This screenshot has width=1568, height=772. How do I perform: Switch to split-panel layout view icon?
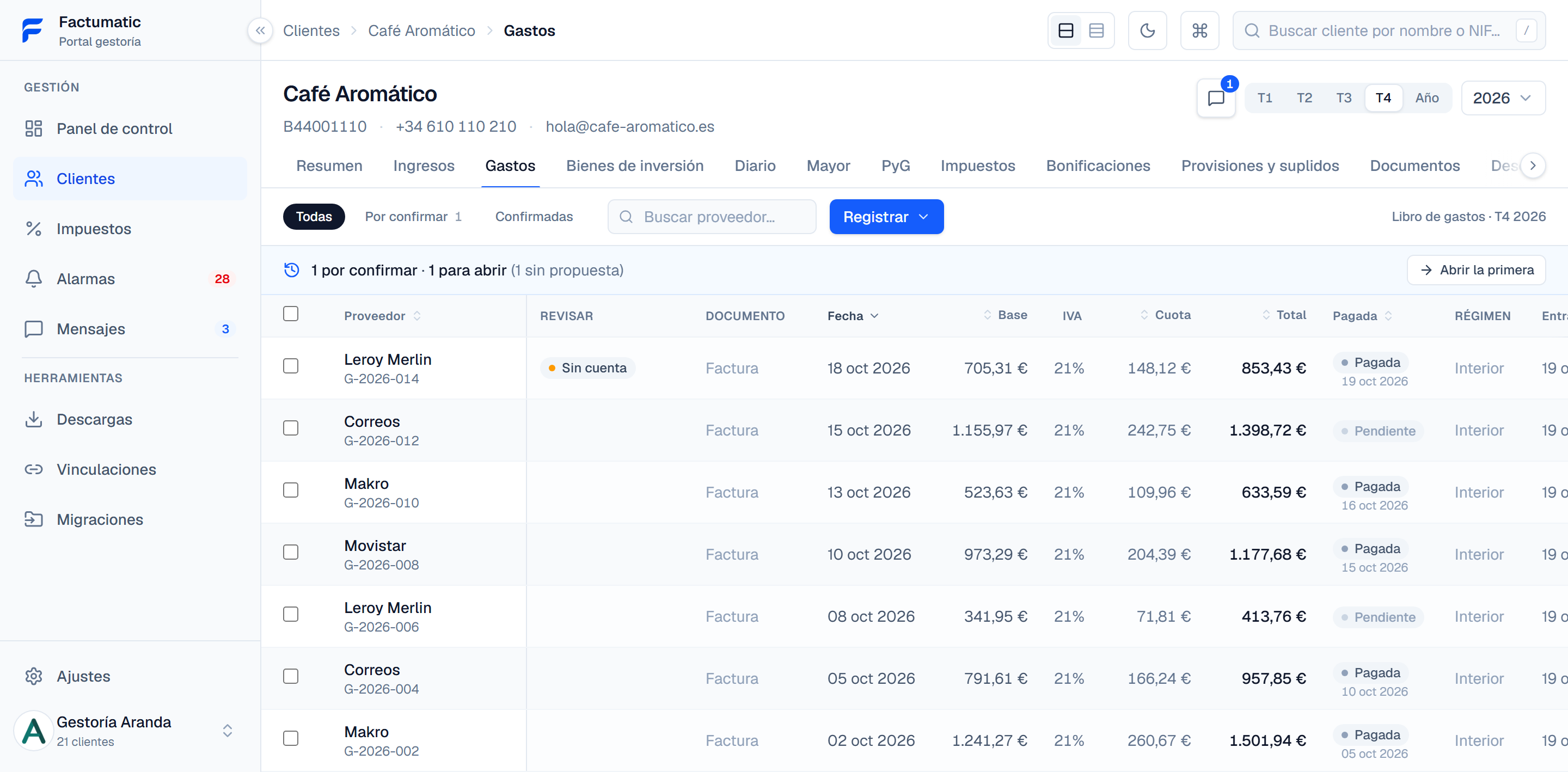(x=1065, y=30)
